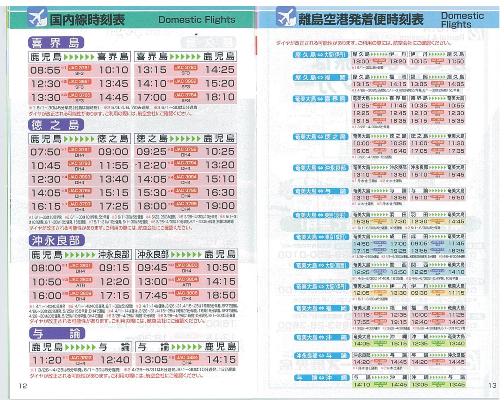Select the 与論 section label
Screen dimensions: 504x400
57,333
